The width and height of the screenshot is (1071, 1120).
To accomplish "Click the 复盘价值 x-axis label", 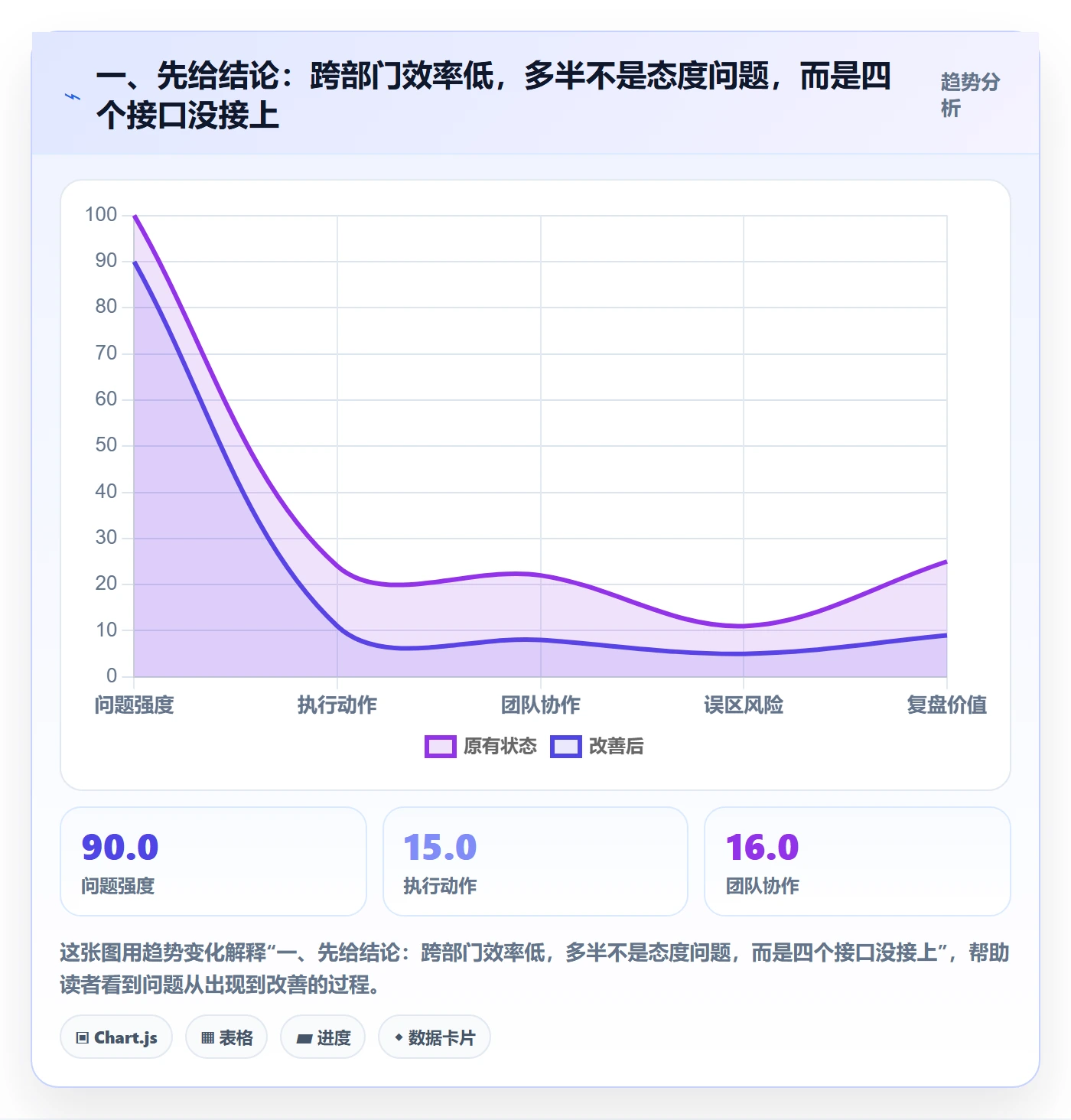I will [x=947, y=705].
